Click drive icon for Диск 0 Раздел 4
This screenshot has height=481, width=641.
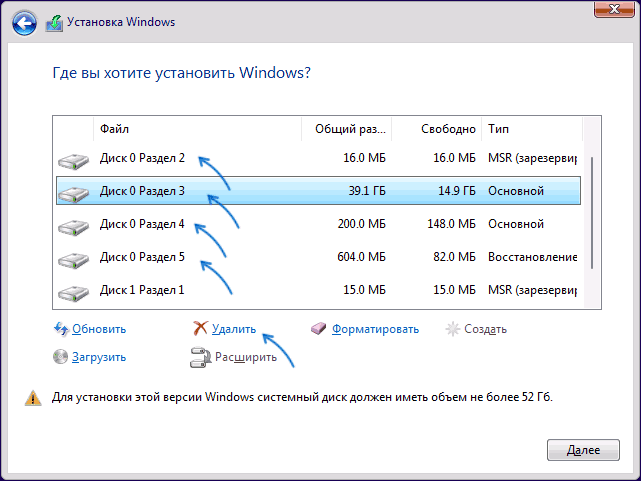pos(73,227)
